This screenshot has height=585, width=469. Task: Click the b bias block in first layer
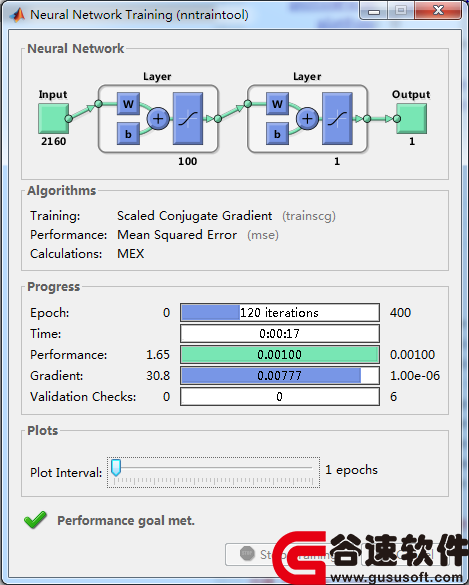(128, 134)
